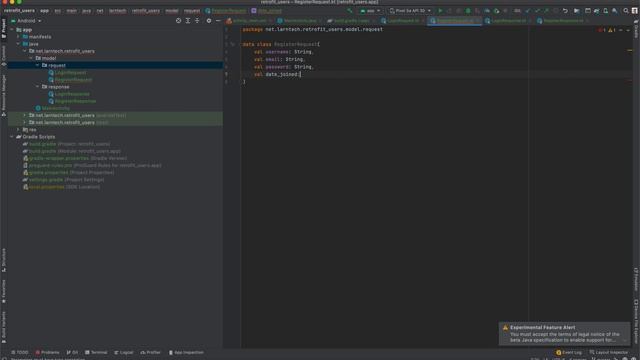Open the Project tool window sidebar button

[4, 28]
